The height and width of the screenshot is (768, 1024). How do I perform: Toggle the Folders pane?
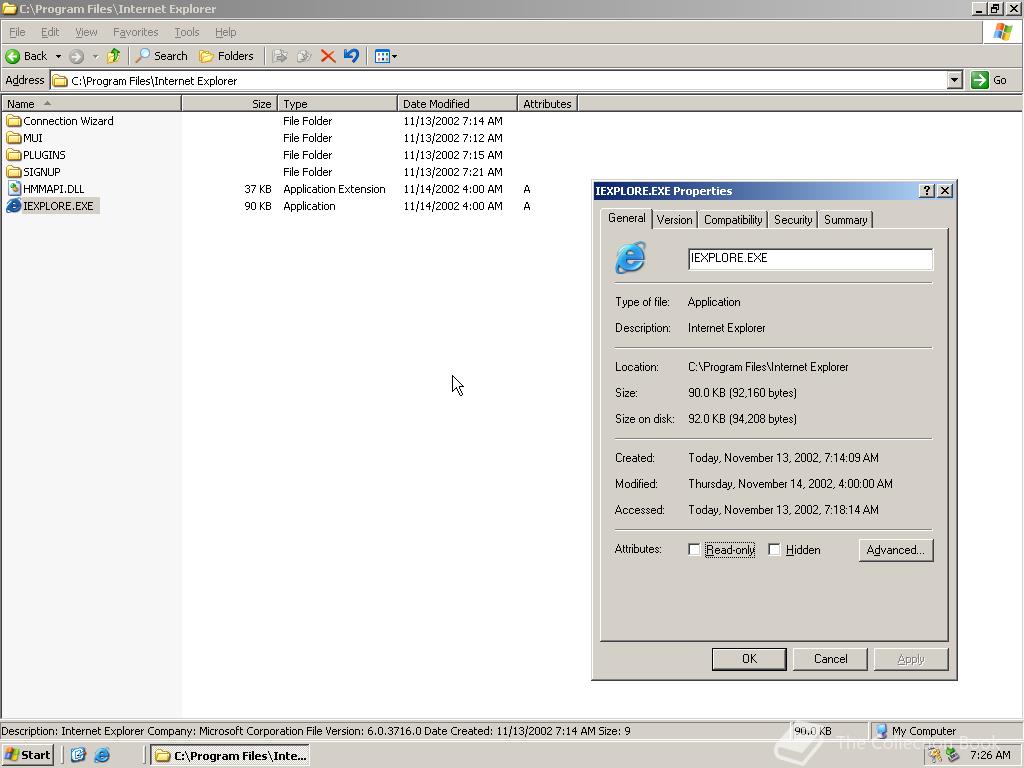[x=226, y=56]
